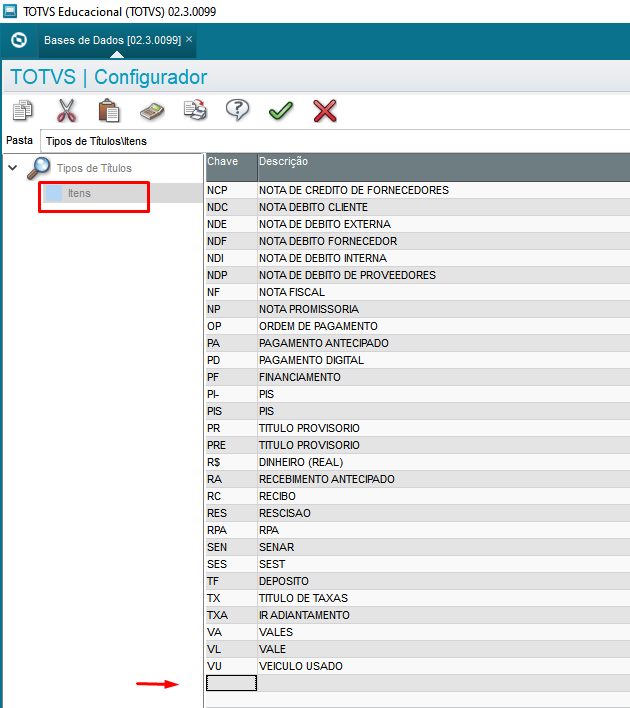Click the Descrição column header
The height and width of the screenshot is (708, 630).
coord(444,167)
